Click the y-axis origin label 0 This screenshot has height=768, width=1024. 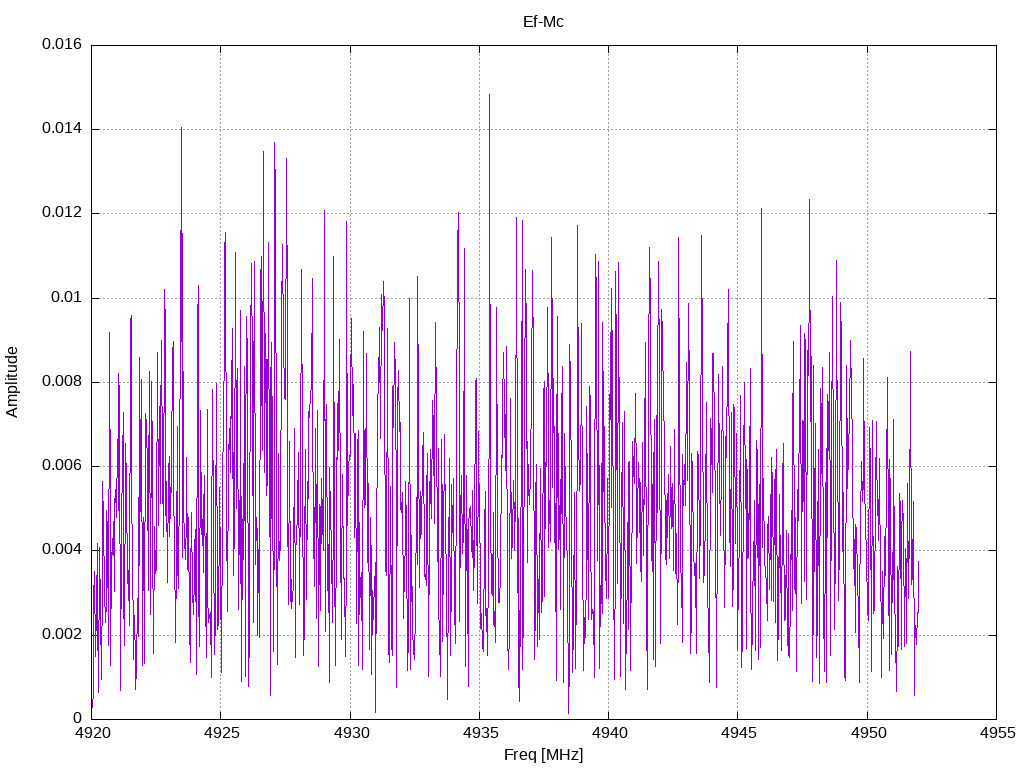[78, 718]
